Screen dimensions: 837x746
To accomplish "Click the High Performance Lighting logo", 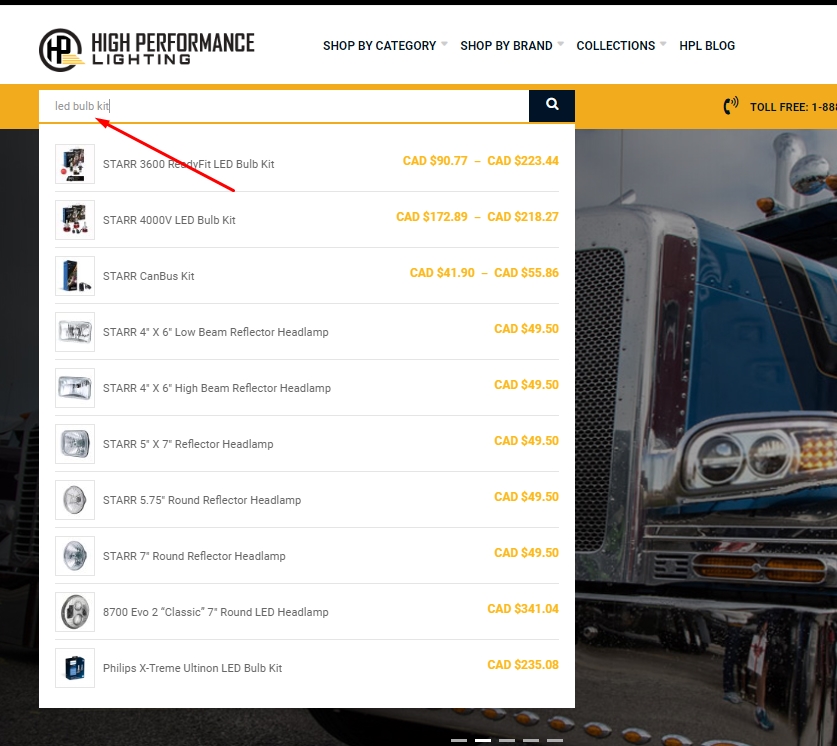I will pos(147,48).
